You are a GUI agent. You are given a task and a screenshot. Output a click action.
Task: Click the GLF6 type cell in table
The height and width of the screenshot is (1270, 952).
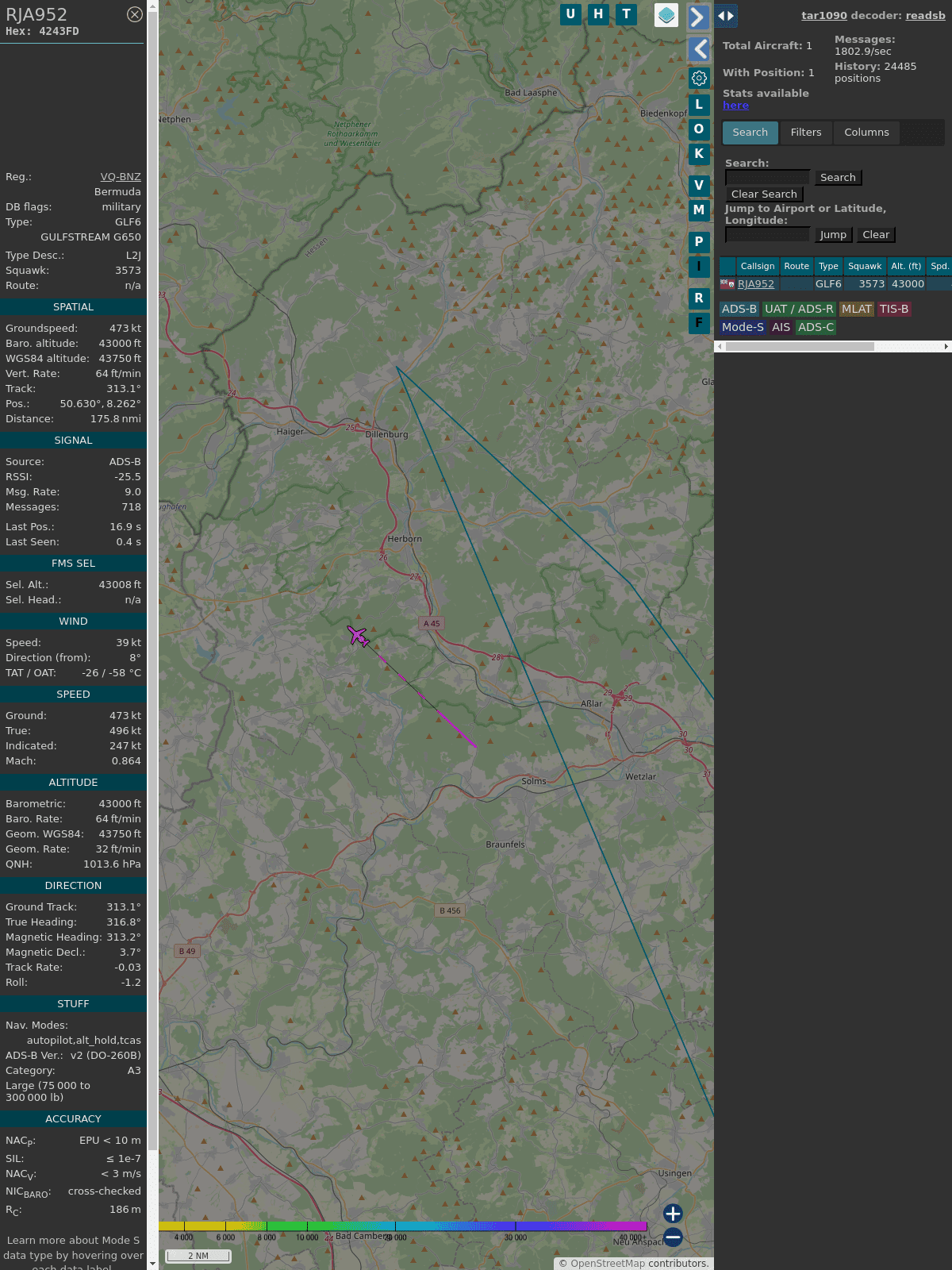[828, 284]
